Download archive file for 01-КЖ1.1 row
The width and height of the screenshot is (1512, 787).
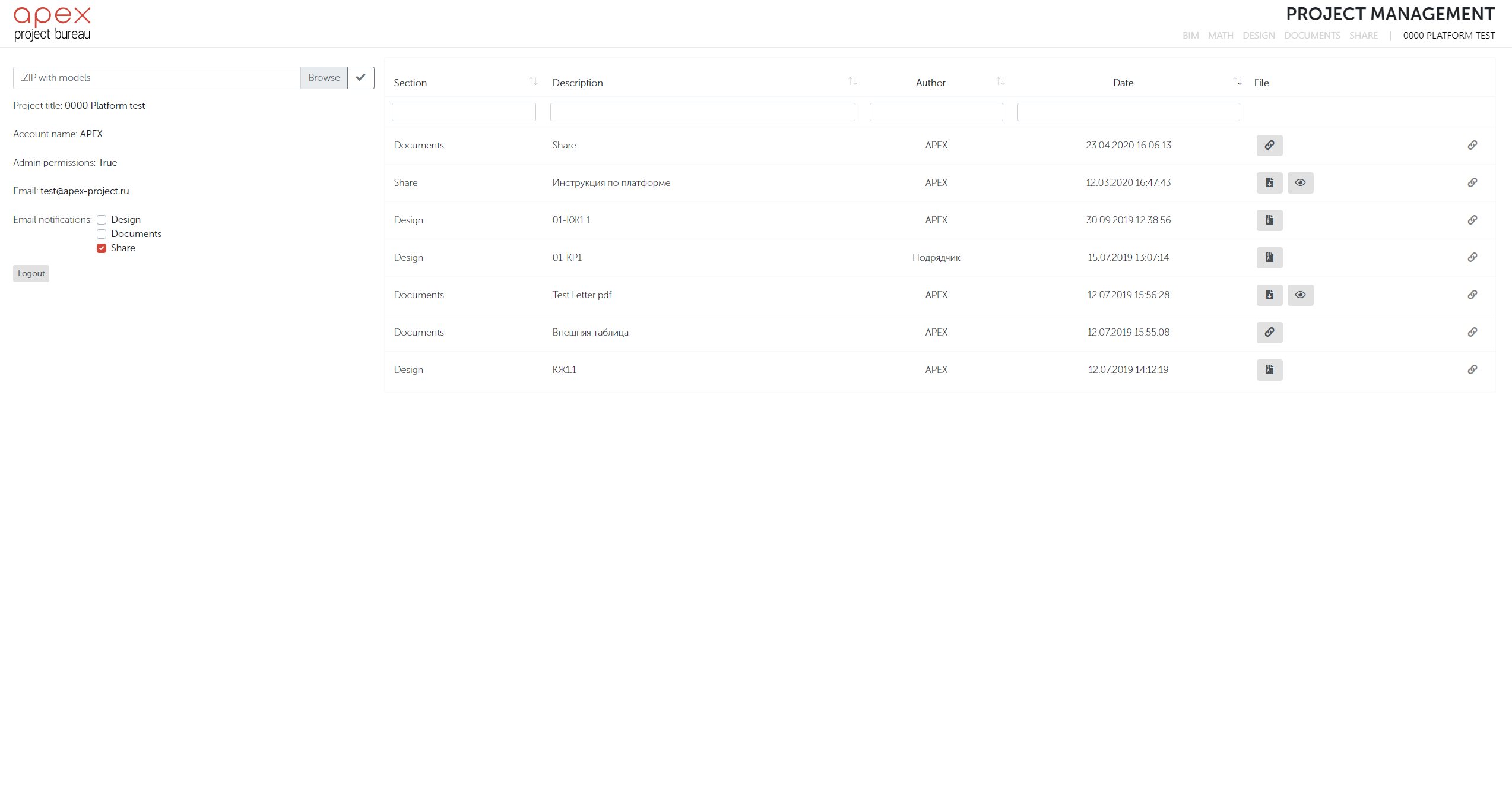[1269, 220]
